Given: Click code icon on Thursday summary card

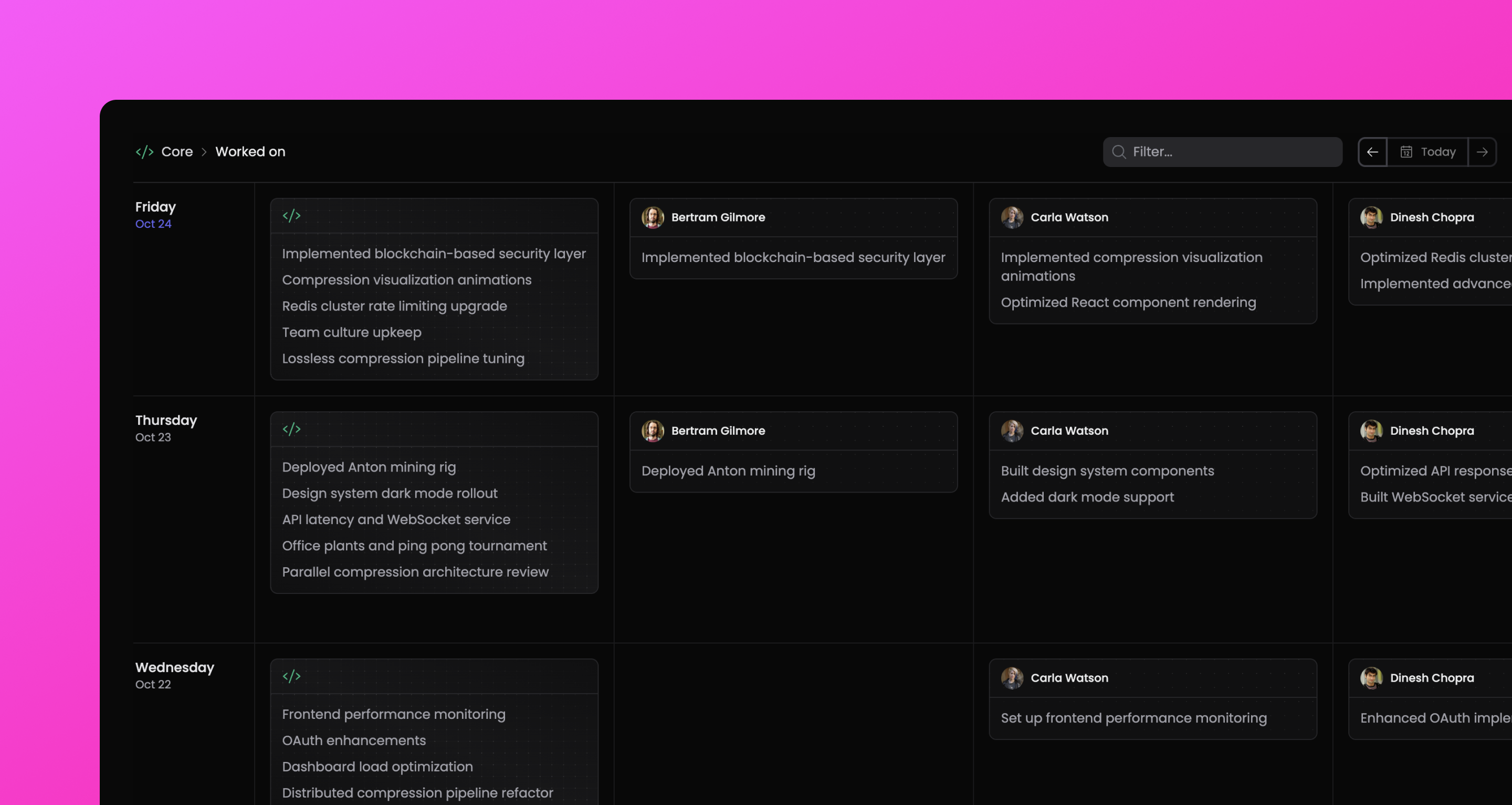Looking at the screenshot, I should pyautogui.click(x=291, y=429).
